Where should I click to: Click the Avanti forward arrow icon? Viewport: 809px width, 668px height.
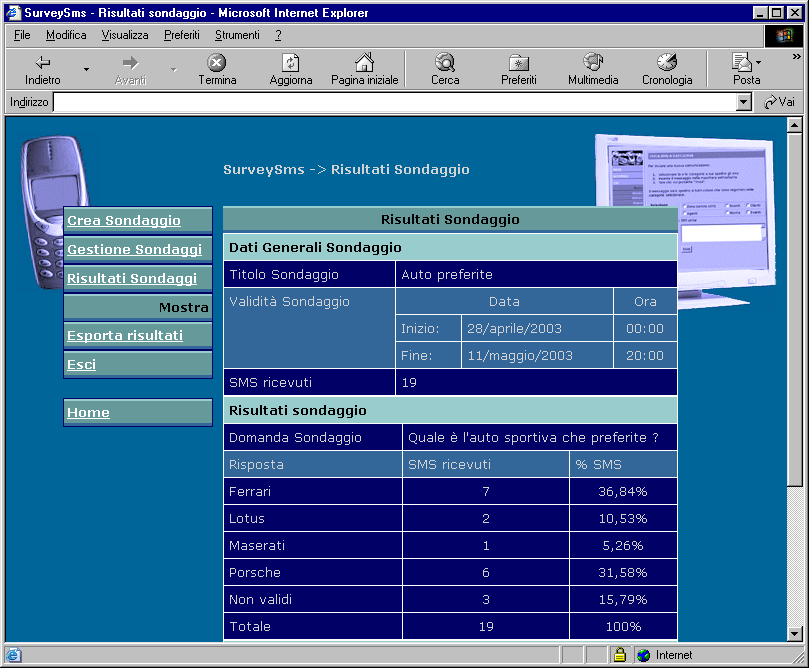tap(131, 63)
